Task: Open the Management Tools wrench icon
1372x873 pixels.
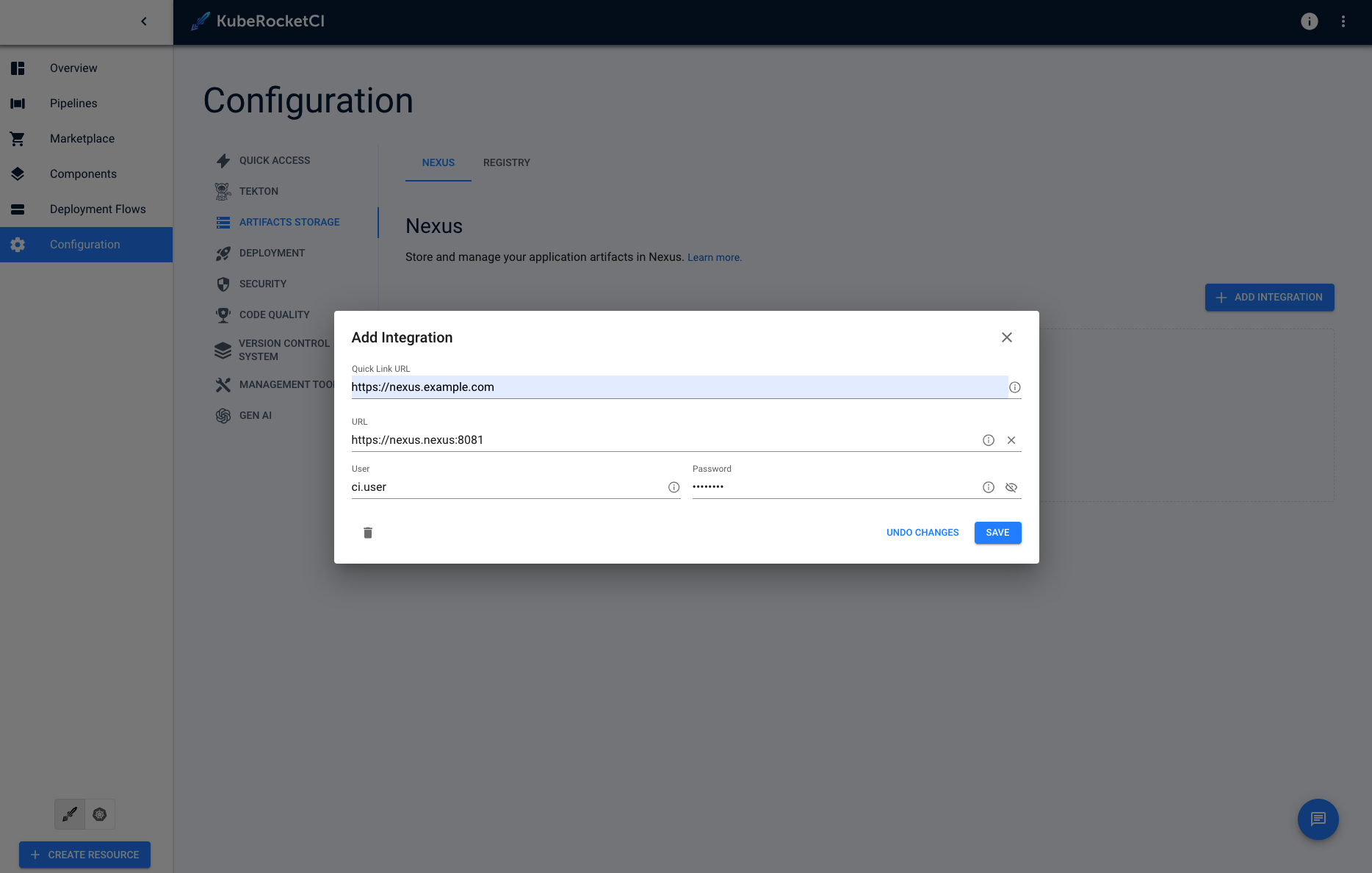Action: 223,384
